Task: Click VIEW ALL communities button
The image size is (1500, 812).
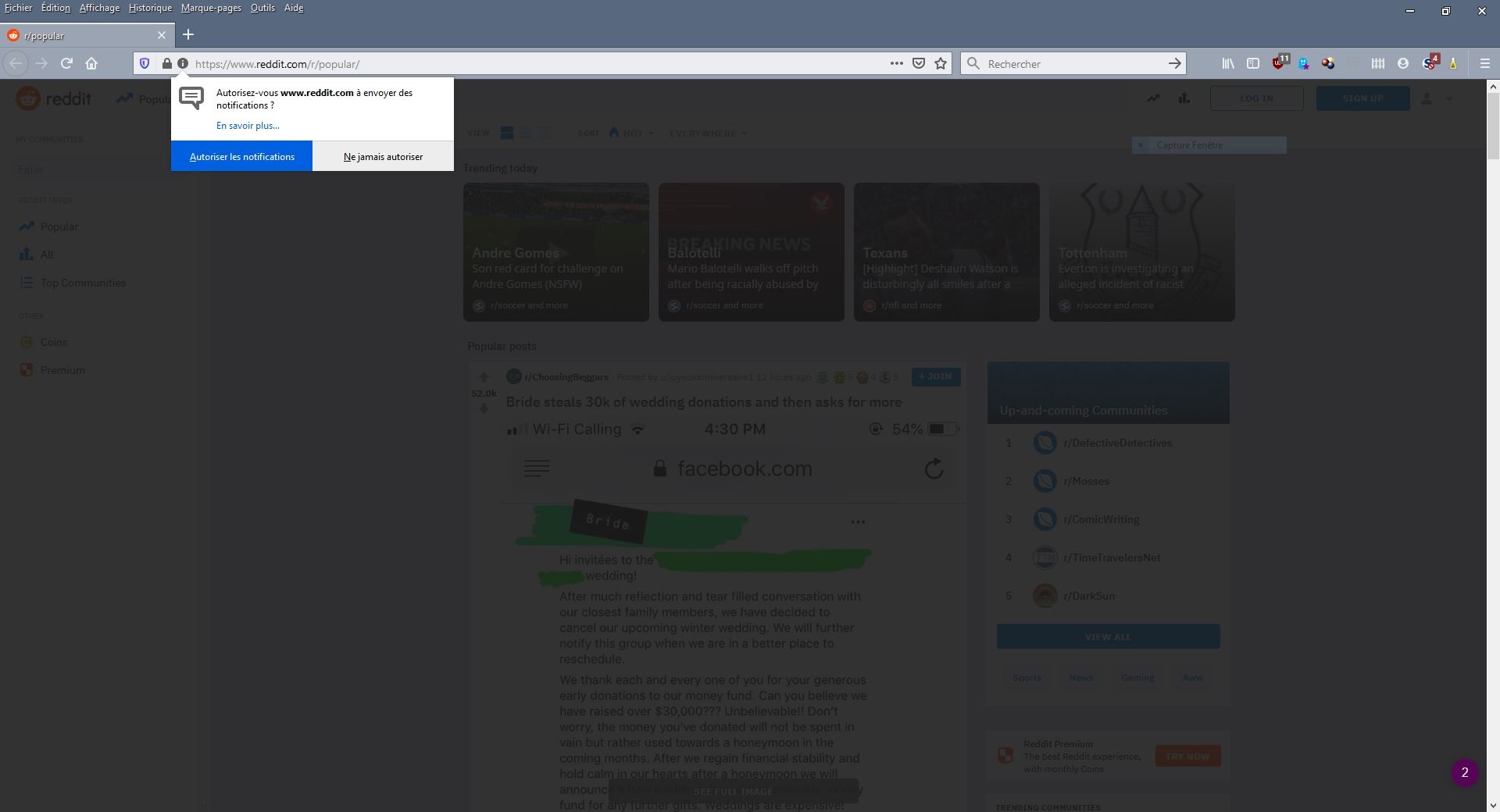Action: click(1108, 636)
